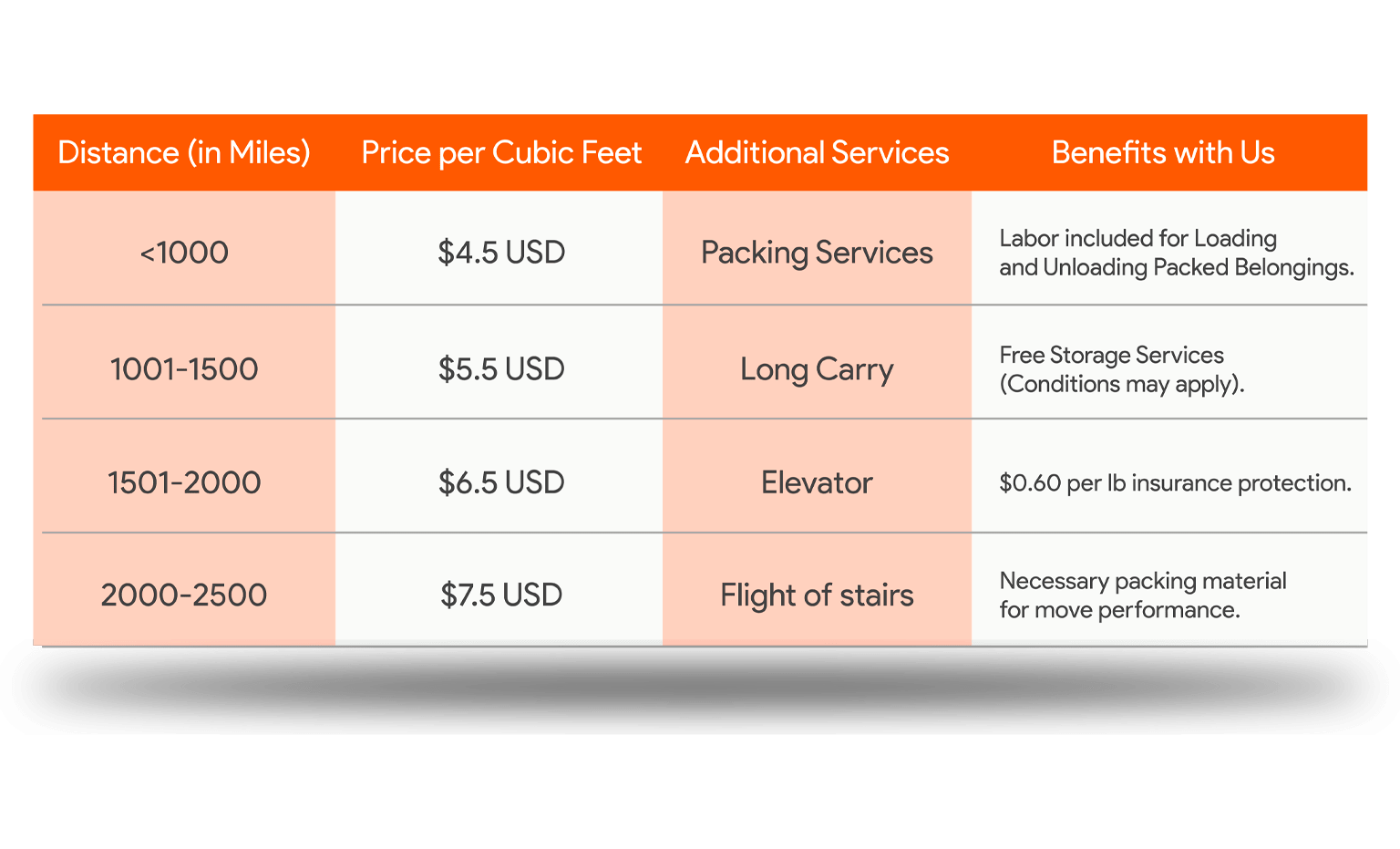
Task: Select the Long Carry service cell
Action: 817,370
